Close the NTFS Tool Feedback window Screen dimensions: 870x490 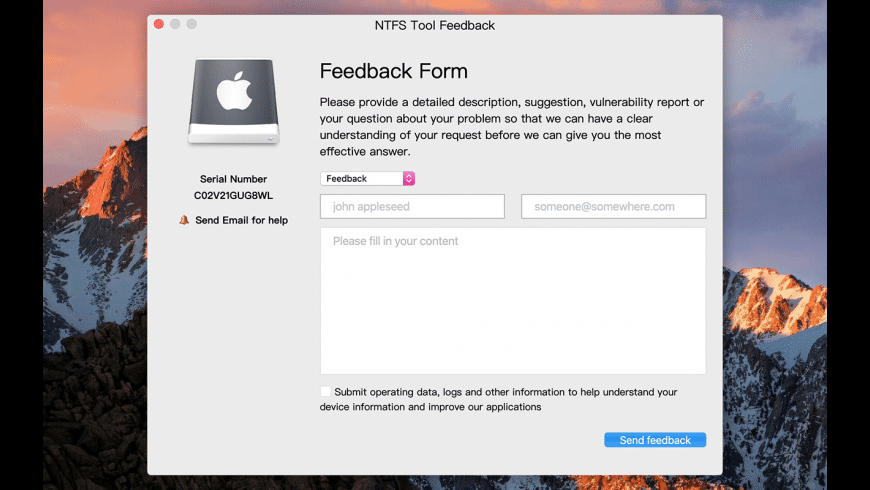click(159, 24)
